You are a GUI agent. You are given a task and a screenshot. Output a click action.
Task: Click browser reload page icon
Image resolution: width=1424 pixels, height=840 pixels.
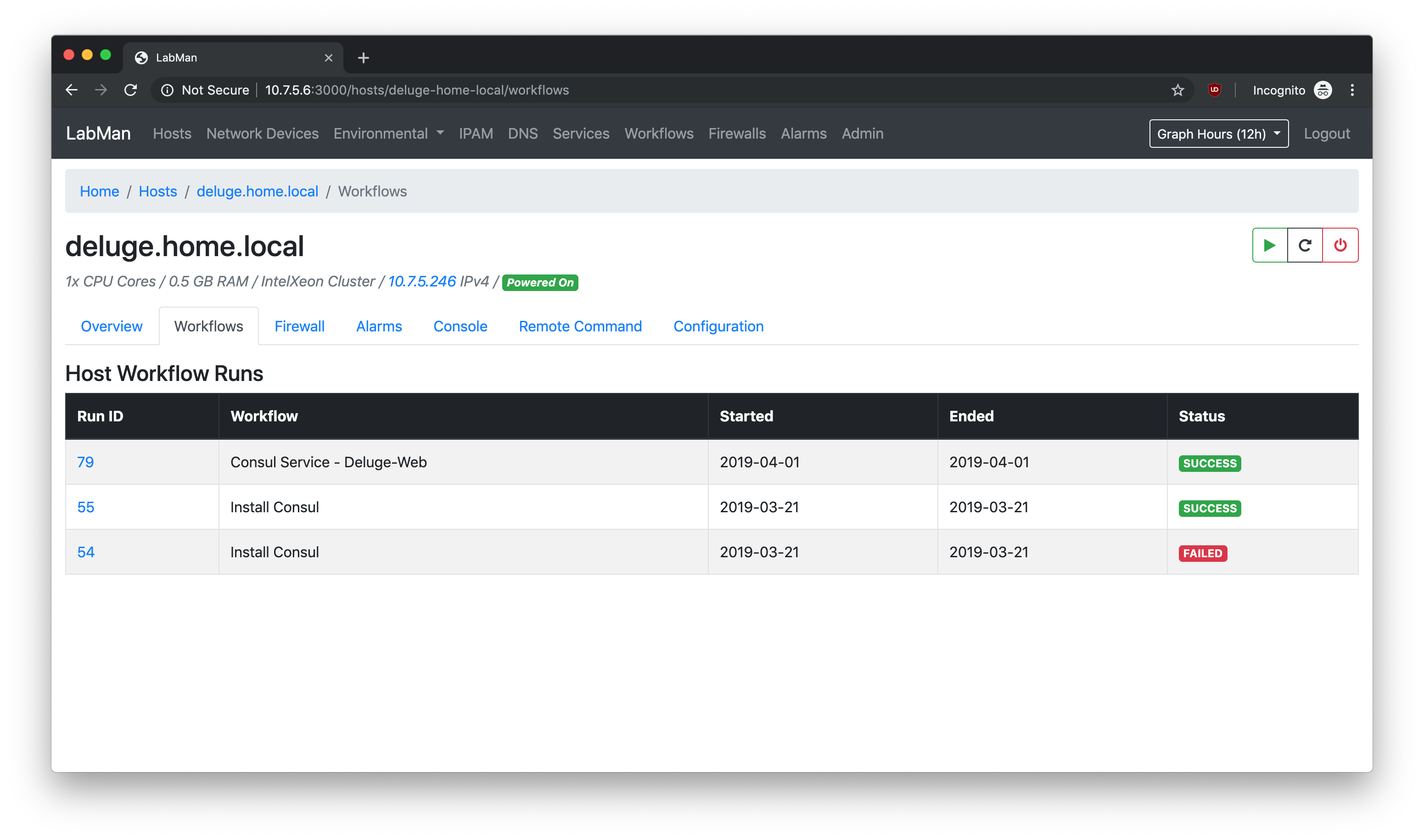[131, 90]
